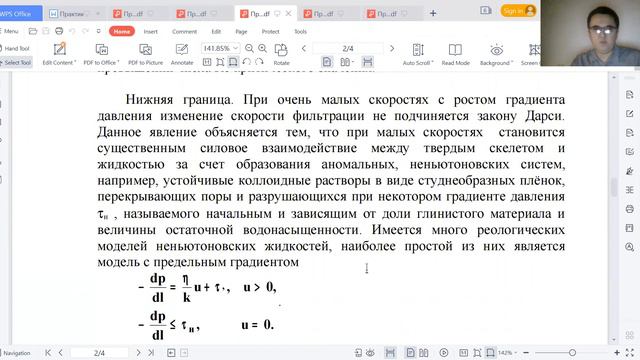This screenshot has height=360, width=640.
Task: Go to next page in status bar
Action: (138, 353)
